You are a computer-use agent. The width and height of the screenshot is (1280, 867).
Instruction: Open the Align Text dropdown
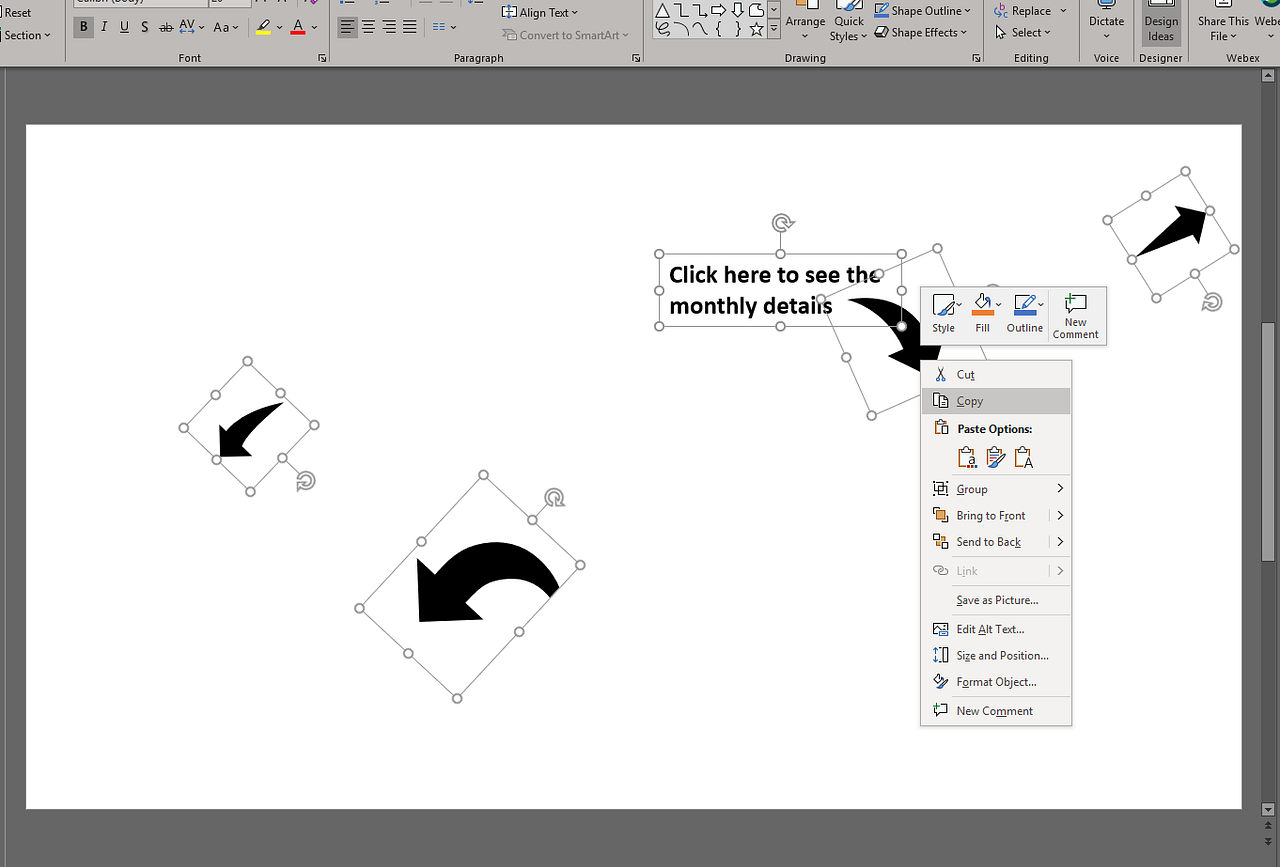click(x=540, y=12)
